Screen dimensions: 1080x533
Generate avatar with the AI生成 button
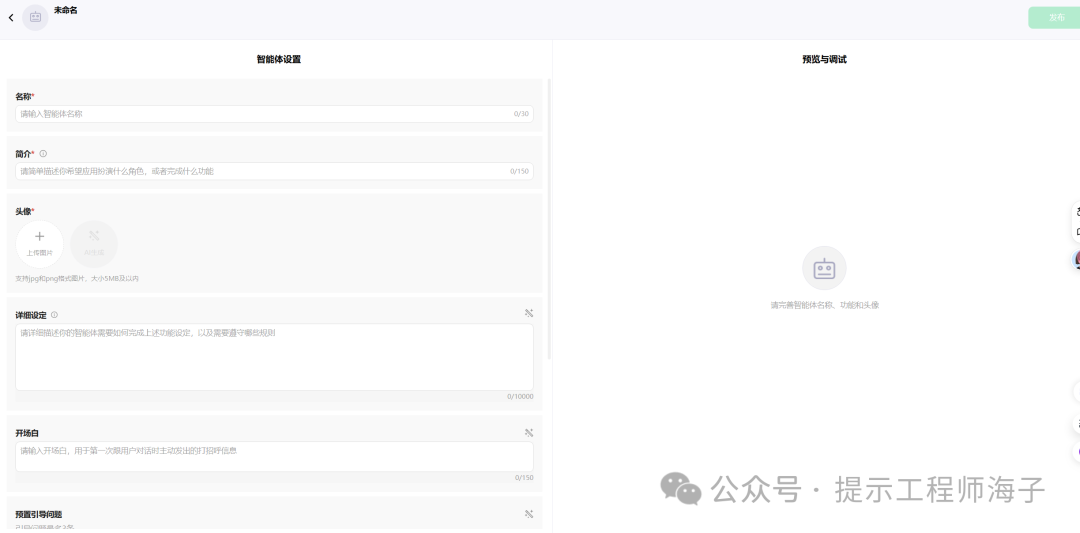[x=94, y=244]
